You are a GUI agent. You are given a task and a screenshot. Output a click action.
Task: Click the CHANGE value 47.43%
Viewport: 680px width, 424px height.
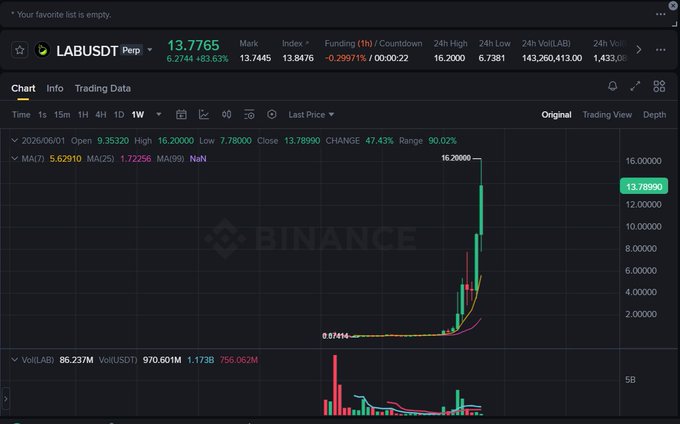pos(379,141)
